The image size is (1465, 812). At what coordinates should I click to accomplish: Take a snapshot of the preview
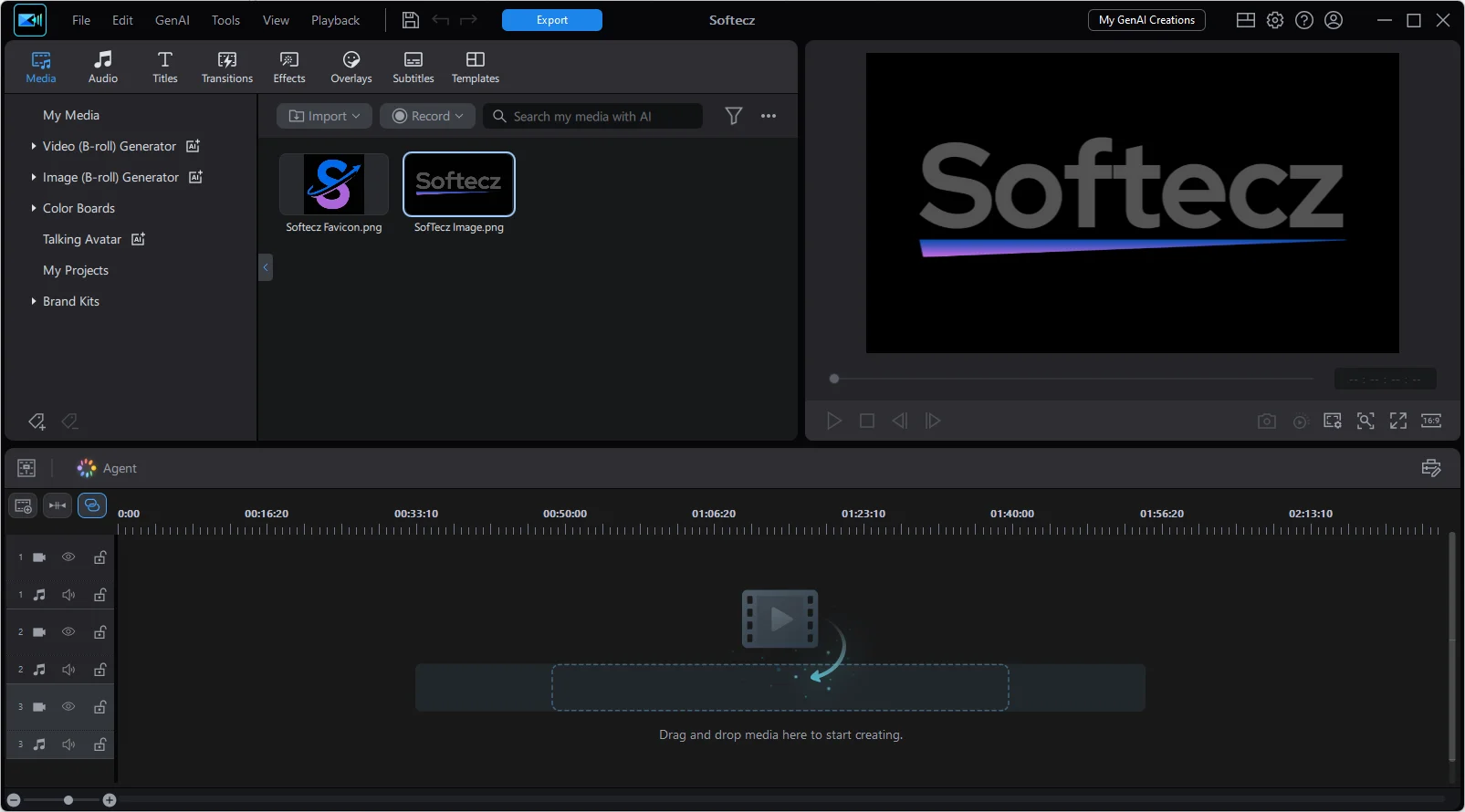(x=1267, y=421)
